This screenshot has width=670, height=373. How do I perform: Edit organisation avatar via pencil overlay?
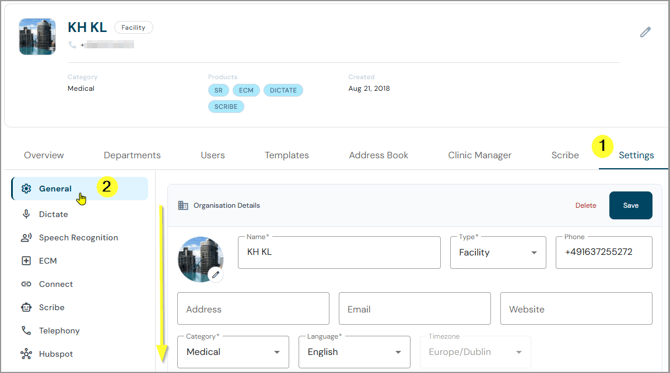216,274
